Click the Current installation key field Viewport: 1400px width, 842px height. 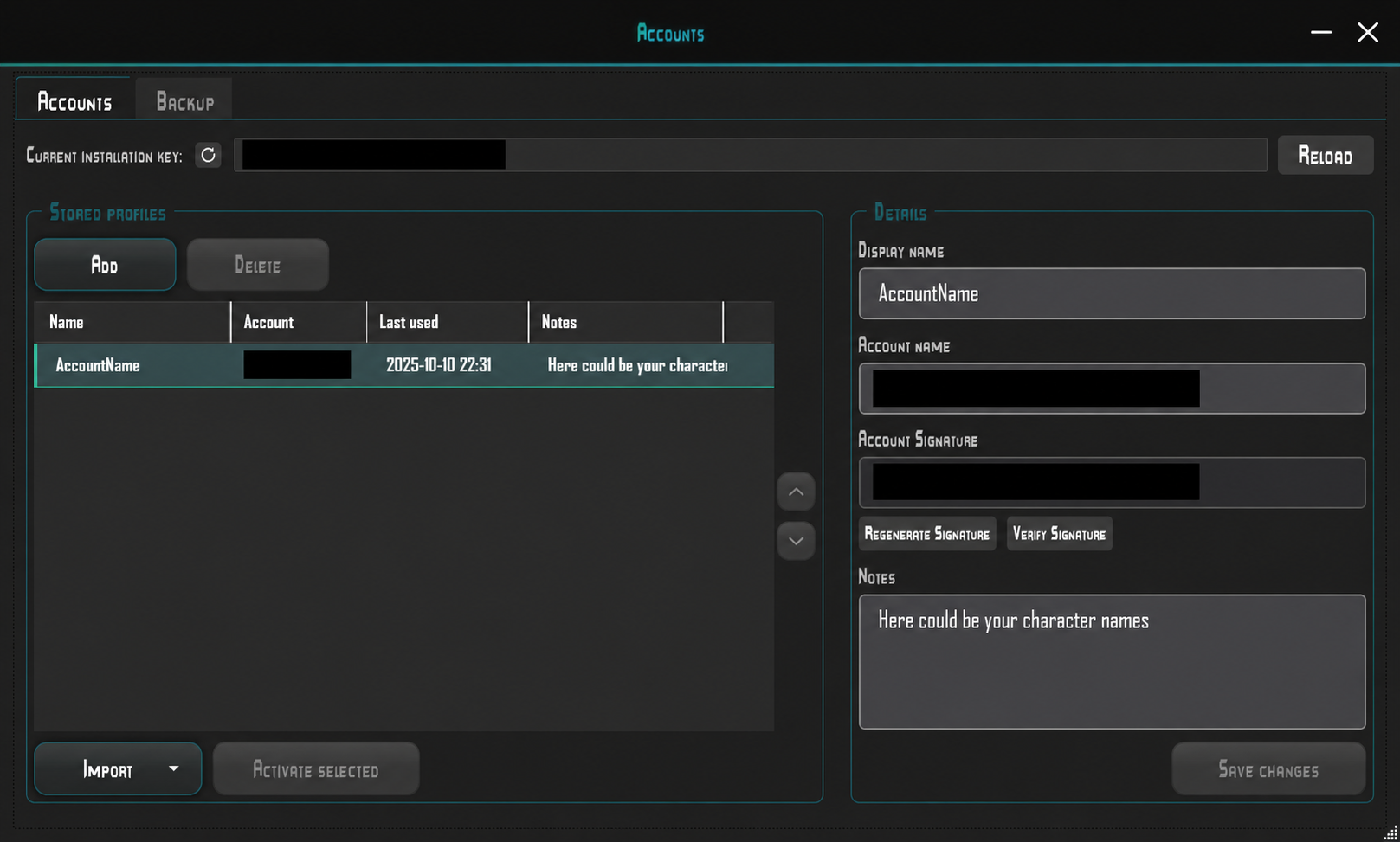[x=751, y=155]
